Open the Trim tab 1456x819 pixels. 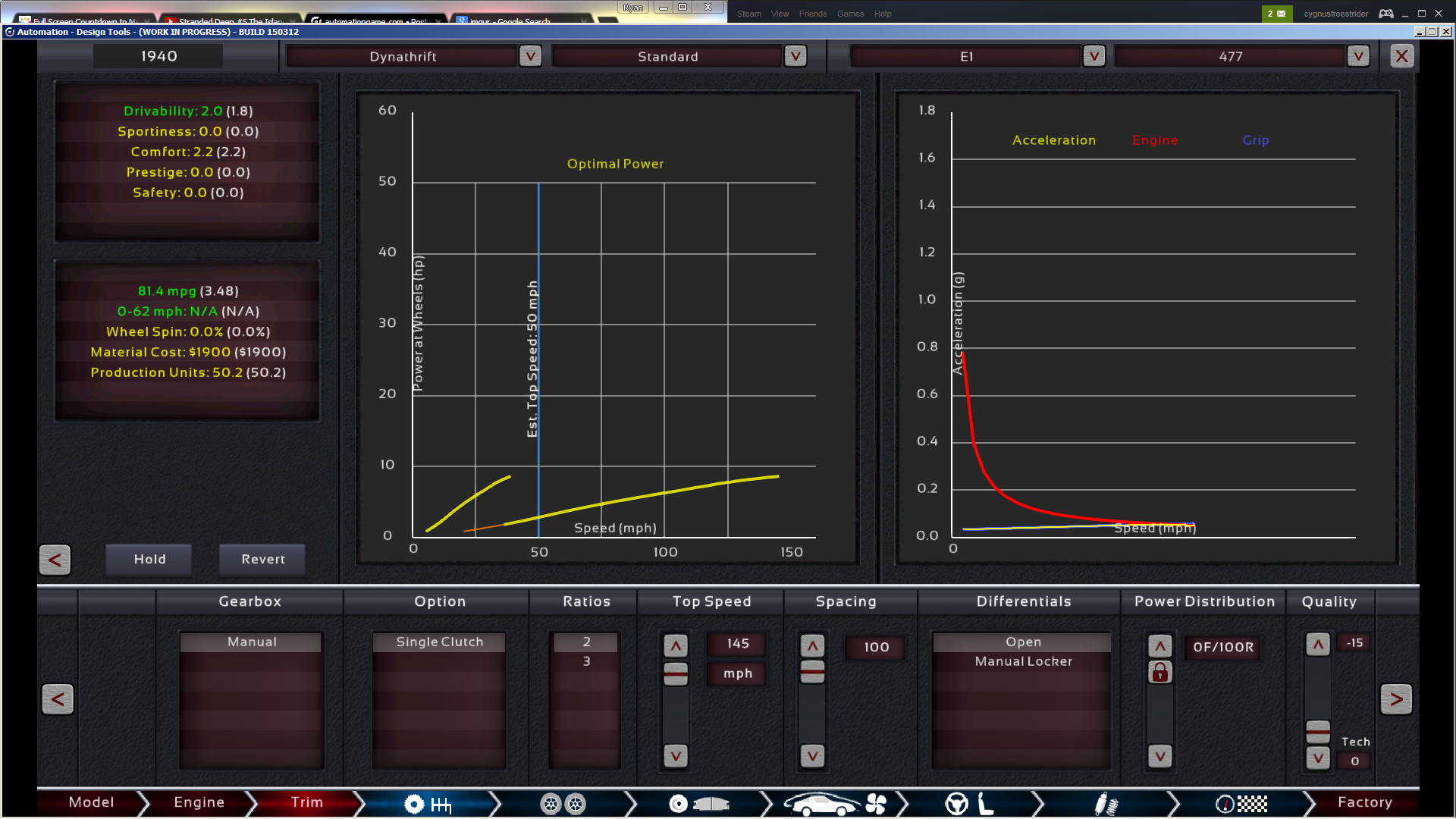[x=306, y=803]
